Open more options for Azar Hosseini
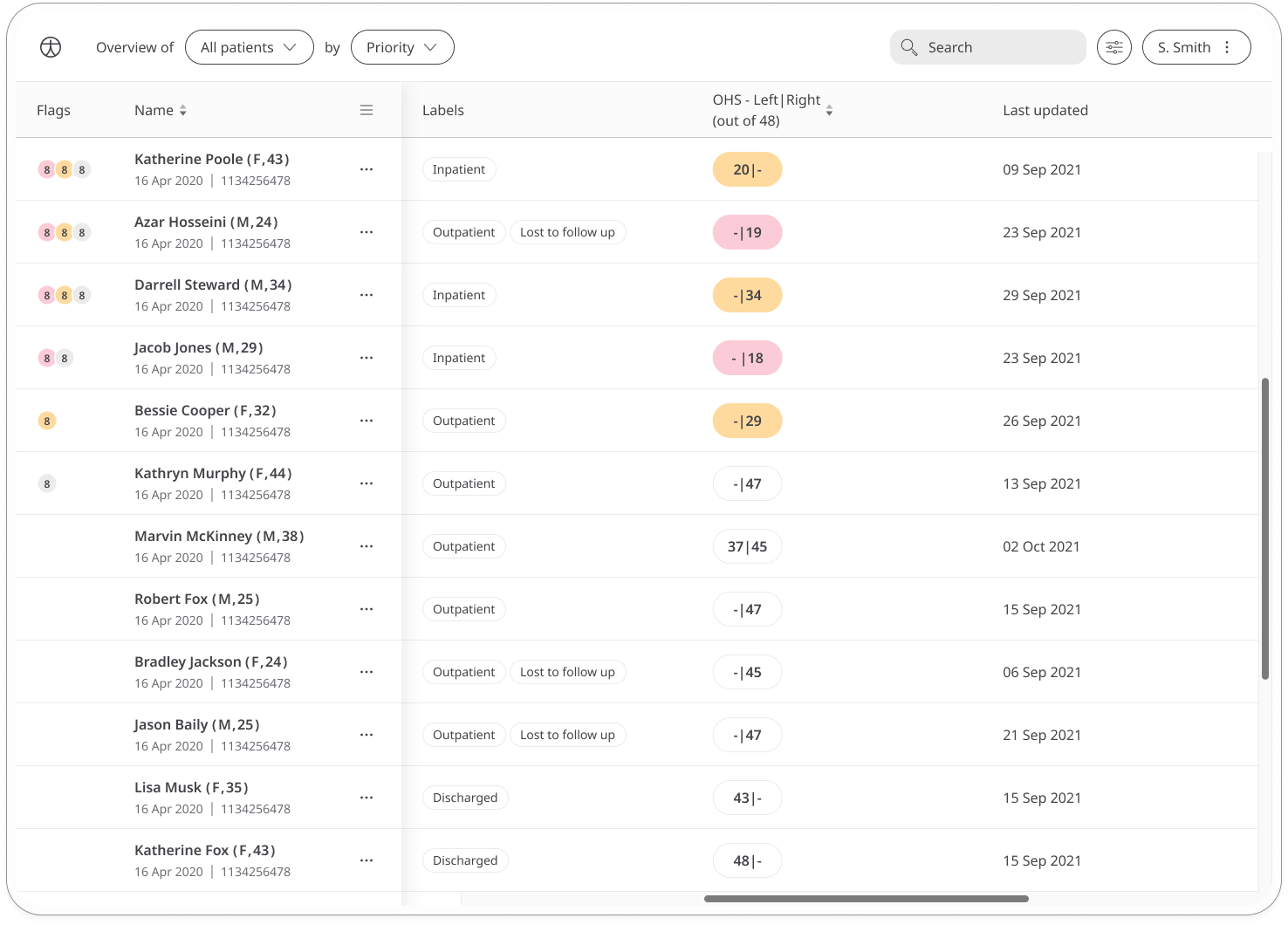Viewport: 1288px width, 925px height. click(367, 232)
